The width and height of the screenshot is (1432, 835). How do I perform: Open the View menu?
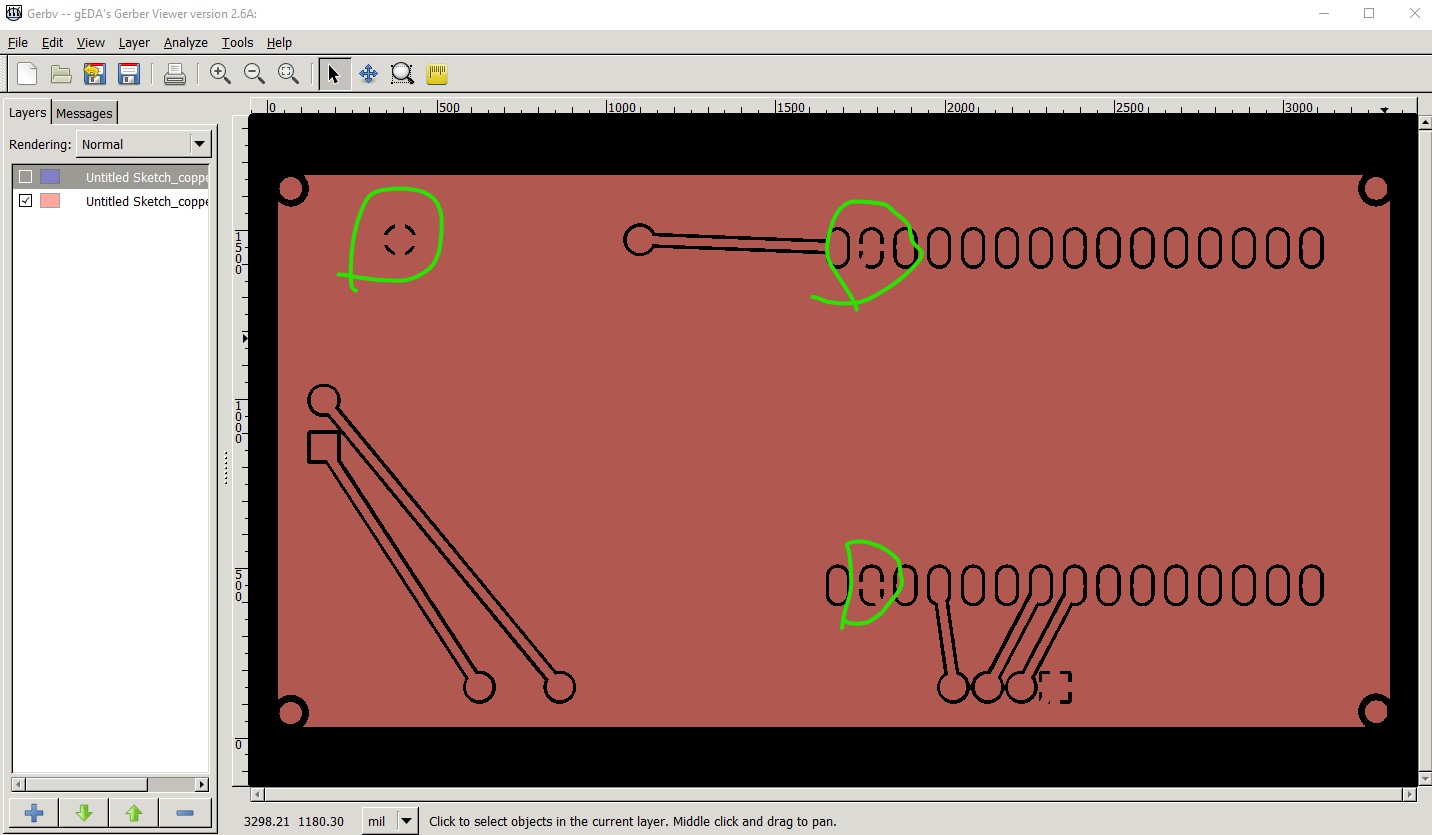[x=90, y=43]
